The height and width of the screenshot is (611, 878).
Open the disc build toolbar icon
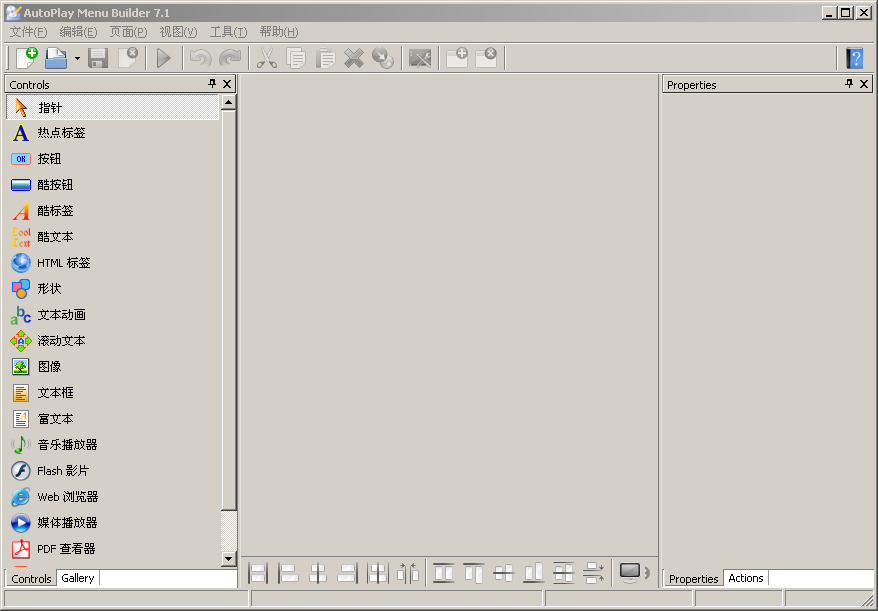[383, 58]
